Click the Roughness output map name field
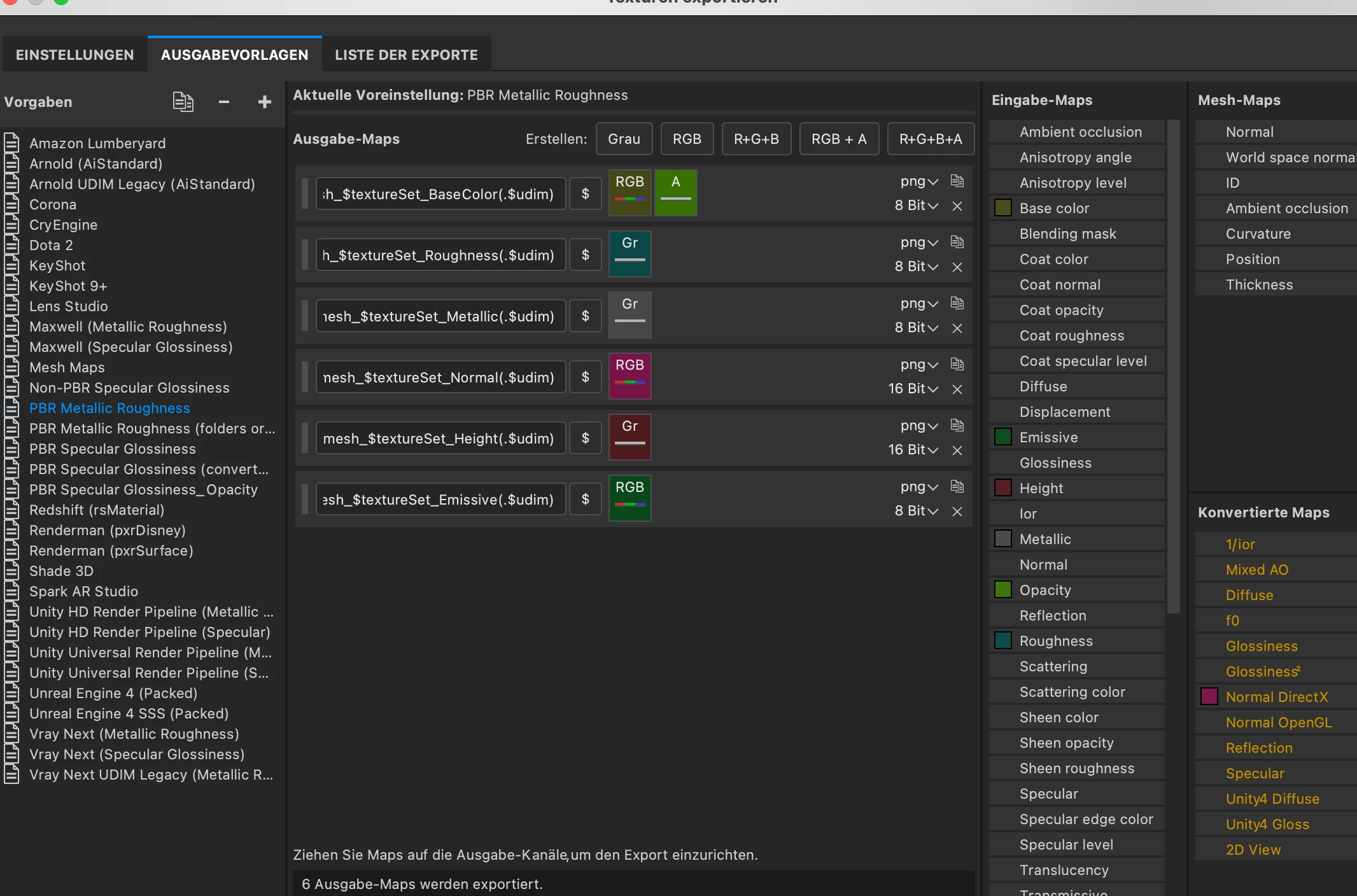The height and width of the screenshot is (896, 1357). point(440,255)
